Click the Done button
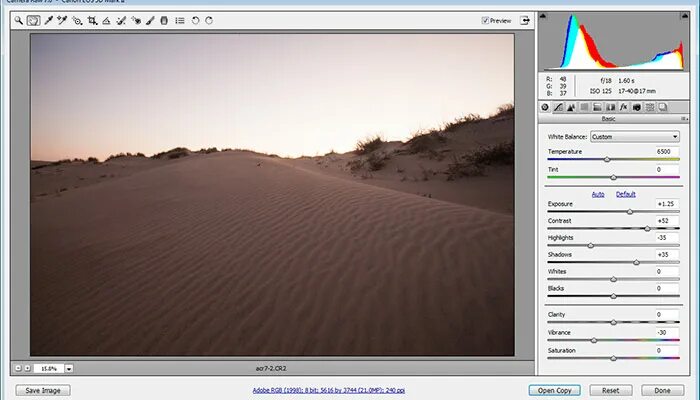Image resolution: width=700 pixels, height=400 pixels. tap(662, 391)
